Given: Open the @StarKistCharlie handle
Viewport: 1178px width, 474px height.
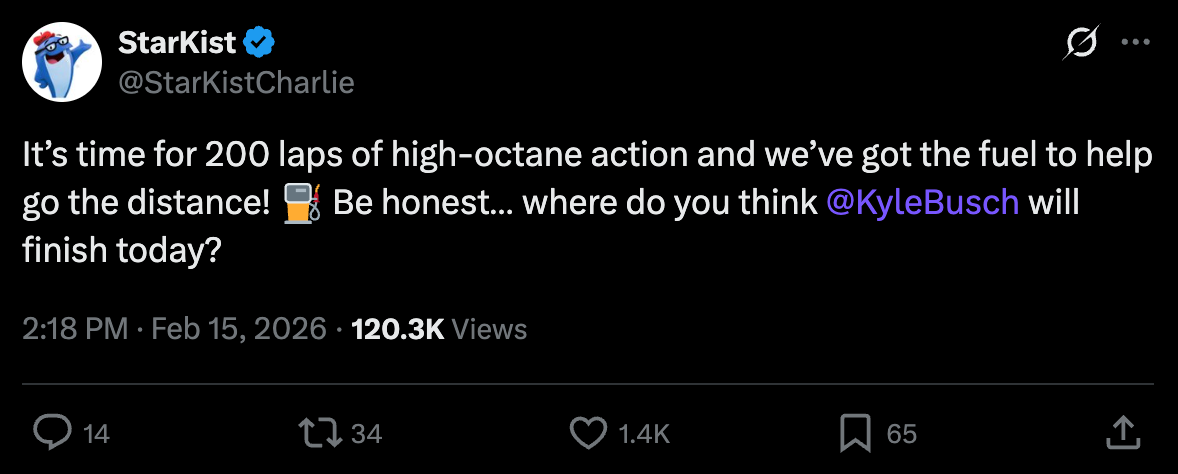Looking at the screenshot, I should (236, 83).
